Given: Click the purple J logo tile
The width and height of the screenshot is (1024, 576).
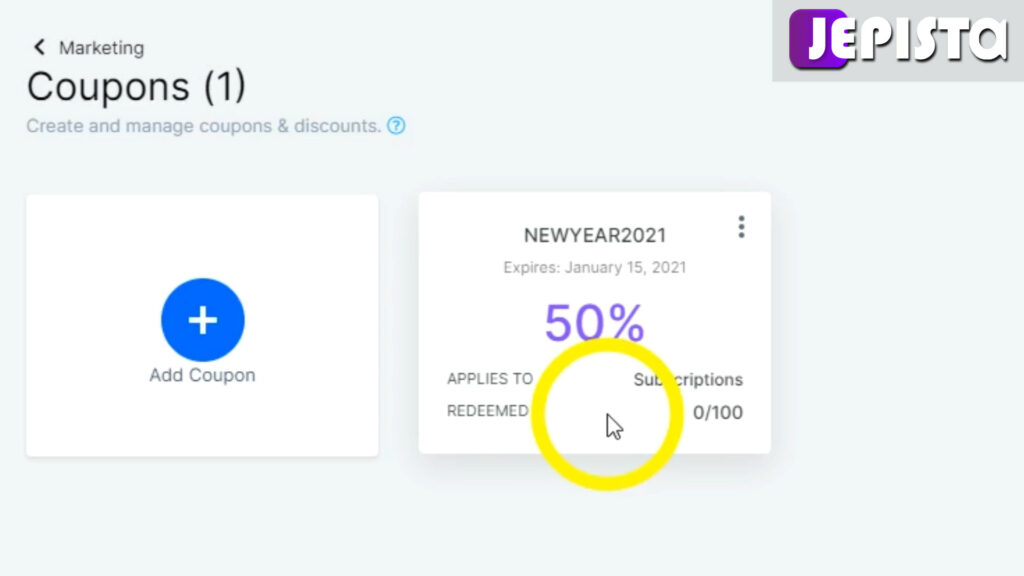Looking at the screenshot, I should (819, 39).
